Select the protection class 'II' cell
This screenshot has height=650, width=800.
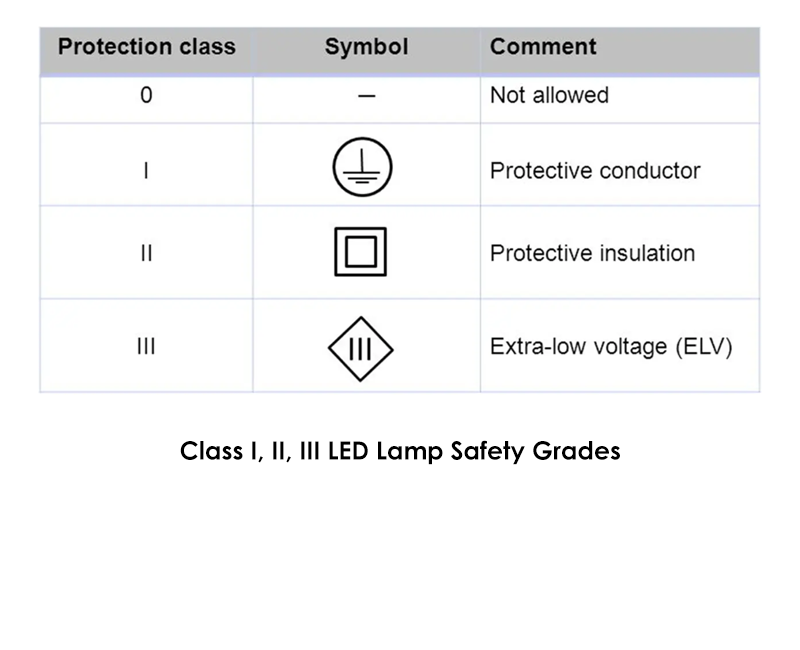tap(146, 253)
